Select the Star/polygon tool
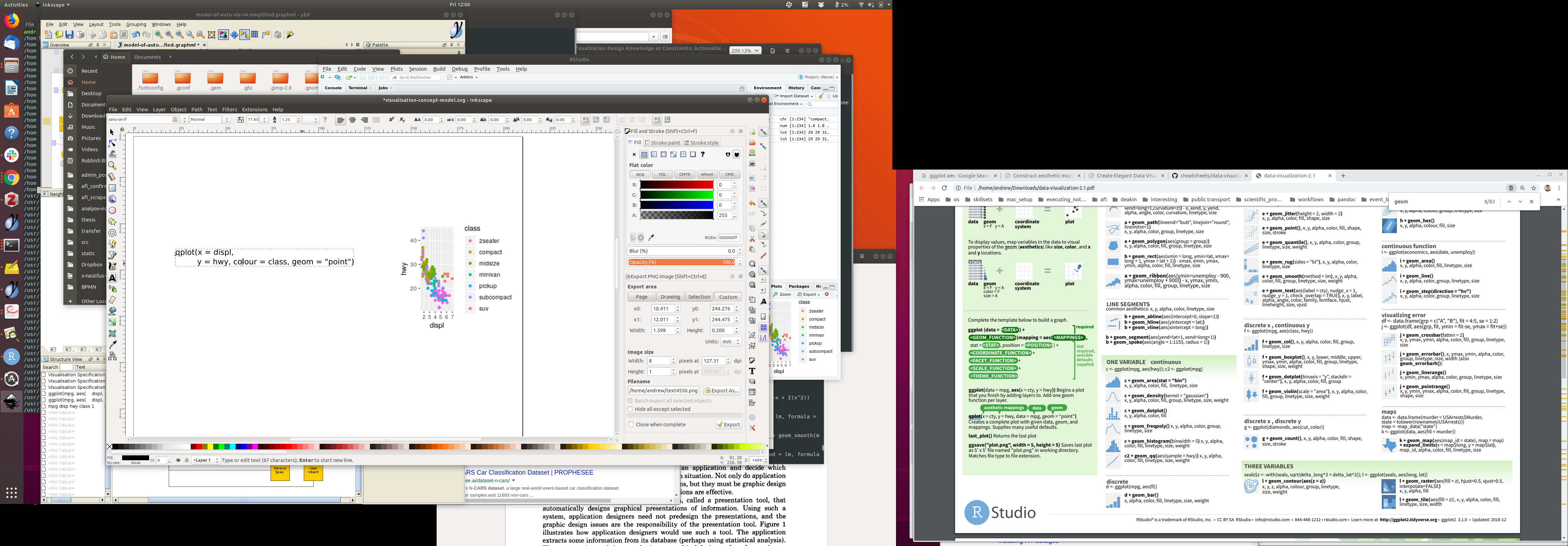1568x546 pixels. tap(112, 222)
